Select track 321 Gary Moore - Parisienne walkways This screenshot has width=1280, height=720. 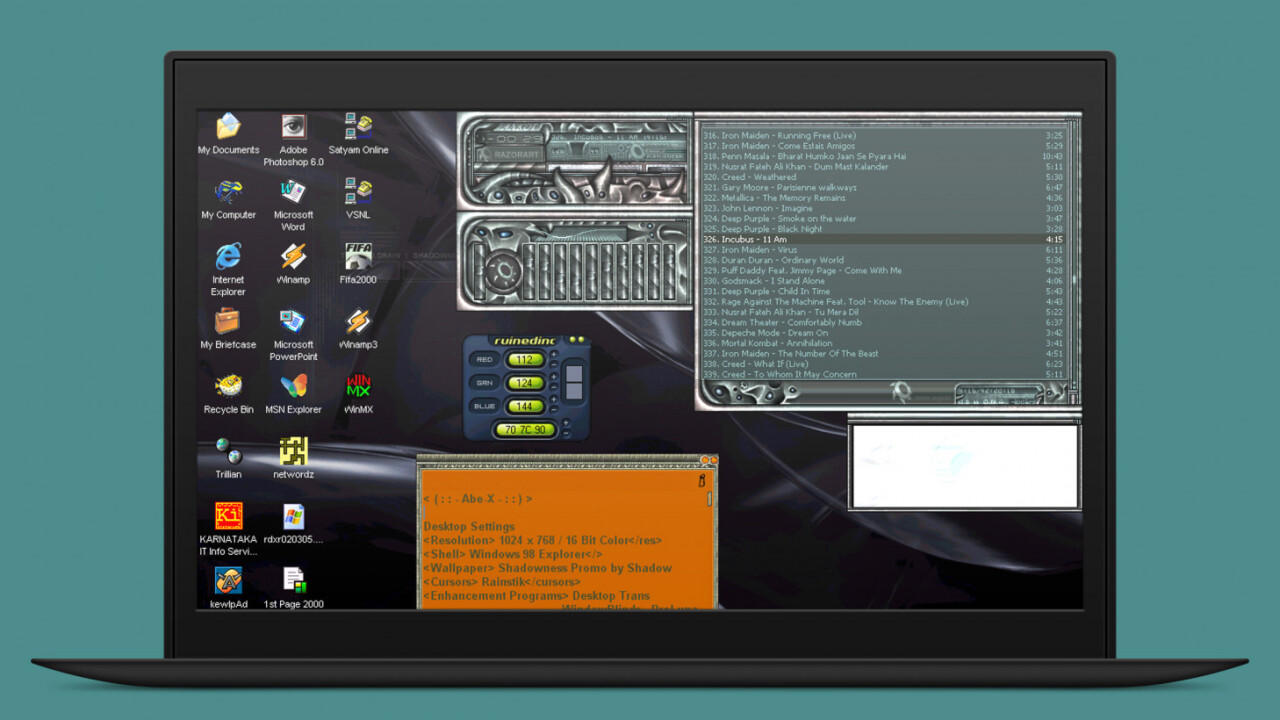coord(790,188)
